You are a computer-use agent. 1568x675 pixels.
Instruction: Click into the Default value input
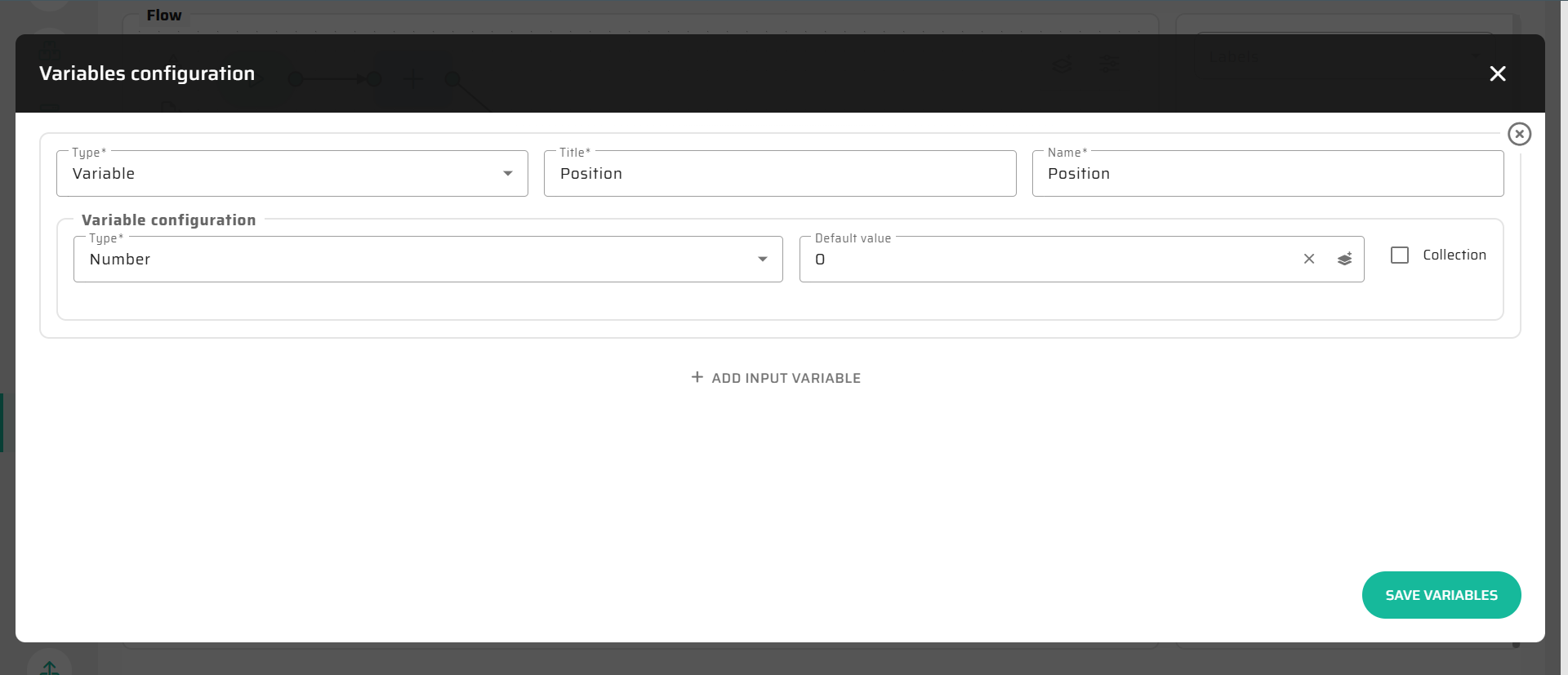coord(1045,259)
